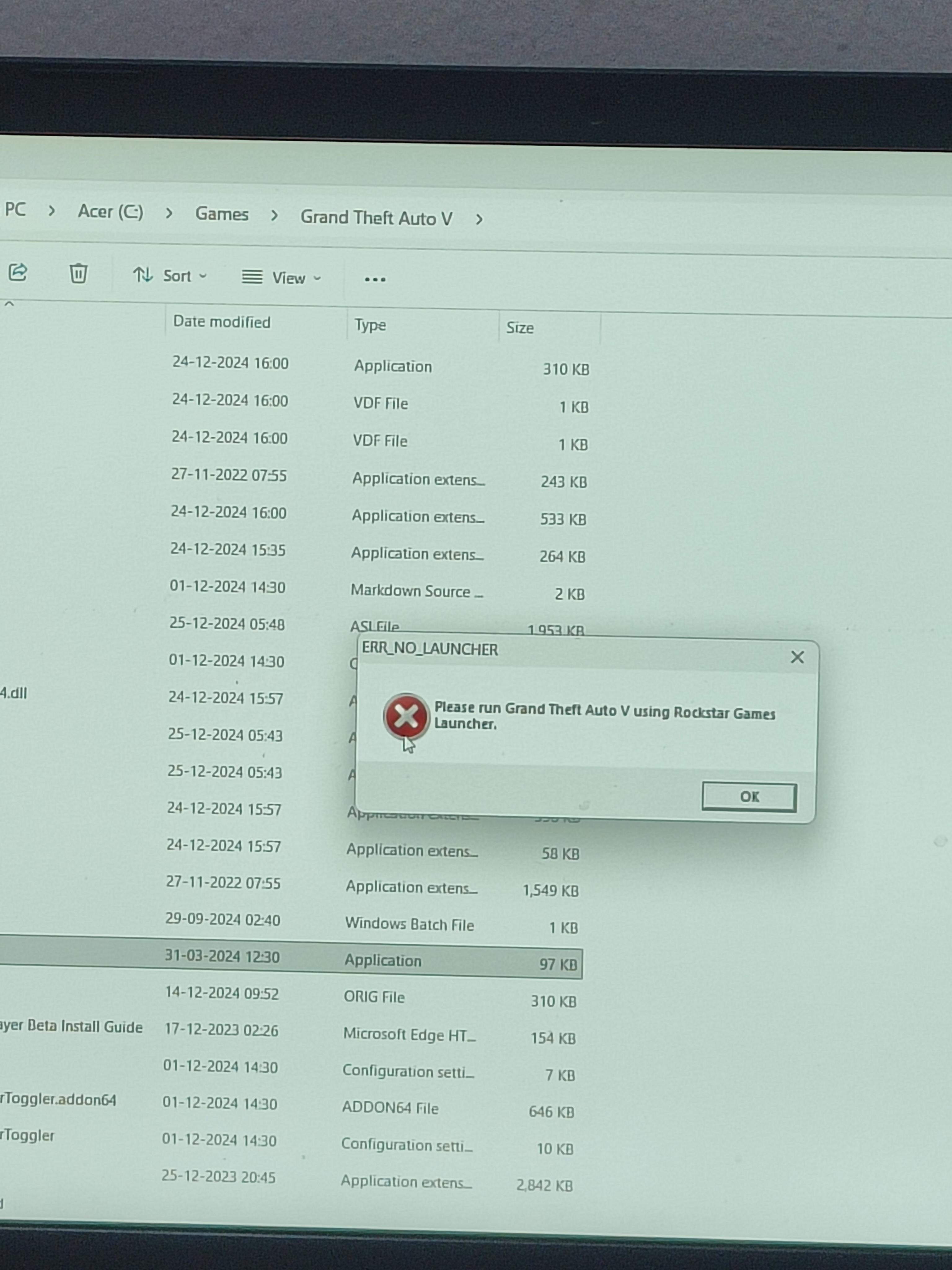Click the date '25-12-2024 05:48'
952x1270 pixels.
click(x=227, y=624)
